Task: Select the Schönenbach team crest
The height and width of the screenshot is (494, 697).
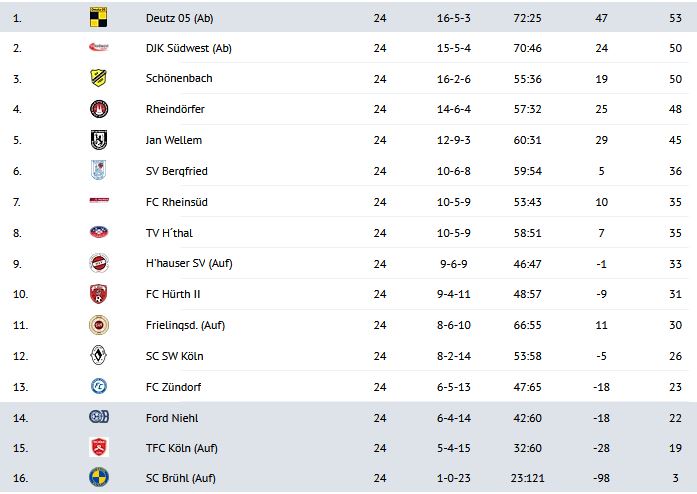Action: [99, 78]
